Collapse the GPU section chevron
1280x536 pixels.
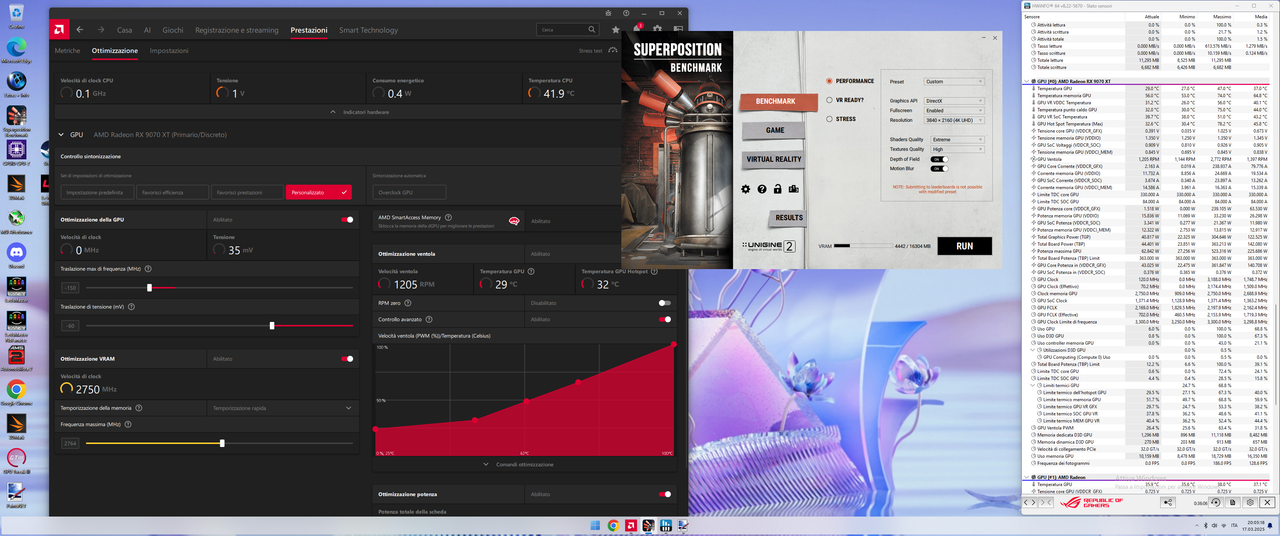pos(62,134)
